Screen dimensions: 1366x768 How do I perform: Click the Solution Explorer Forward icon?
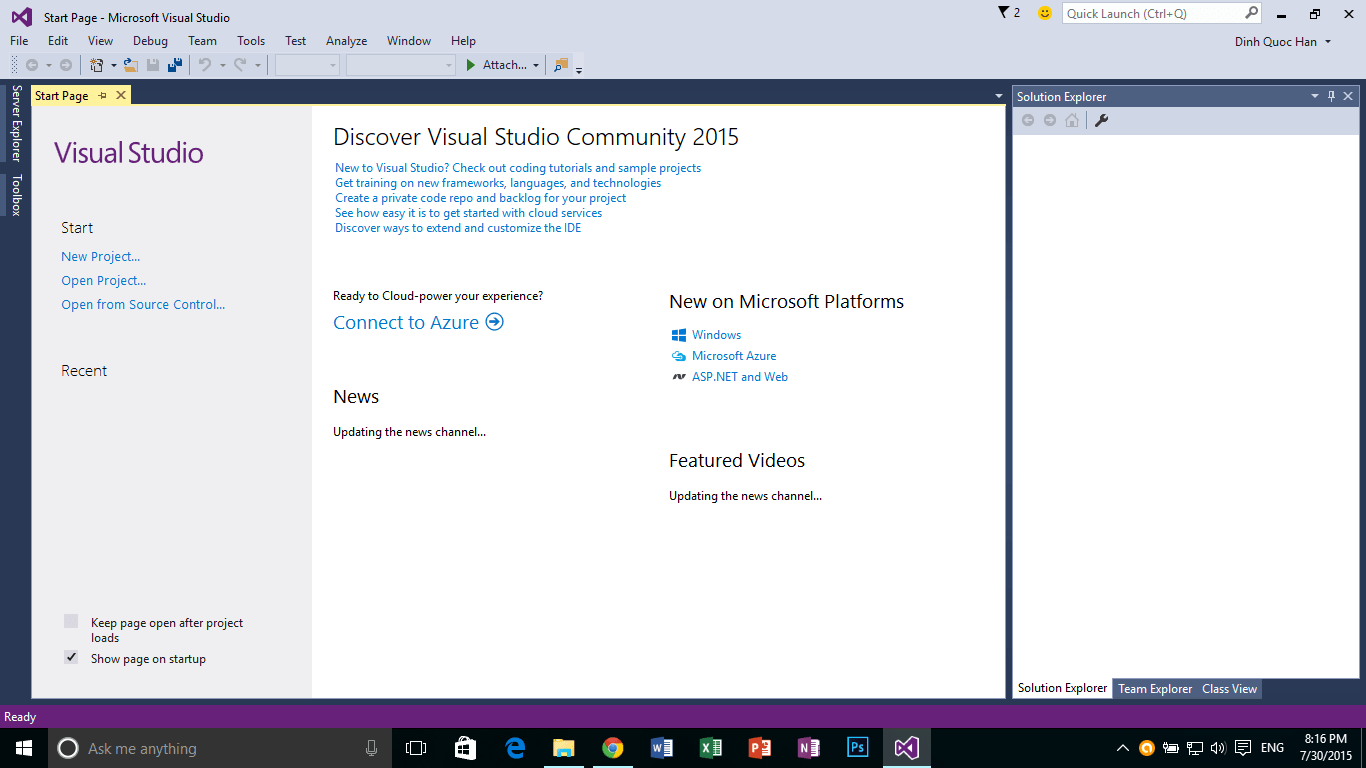coord(1050,120)
